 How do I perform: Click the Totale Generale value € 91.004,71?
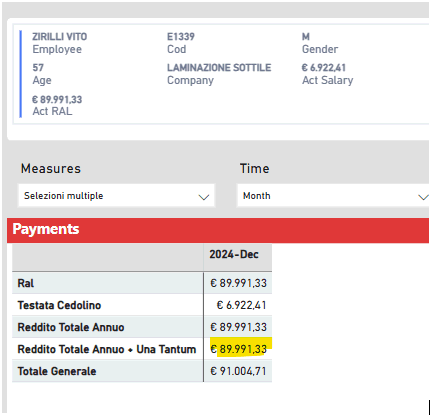tap(238, 371)
